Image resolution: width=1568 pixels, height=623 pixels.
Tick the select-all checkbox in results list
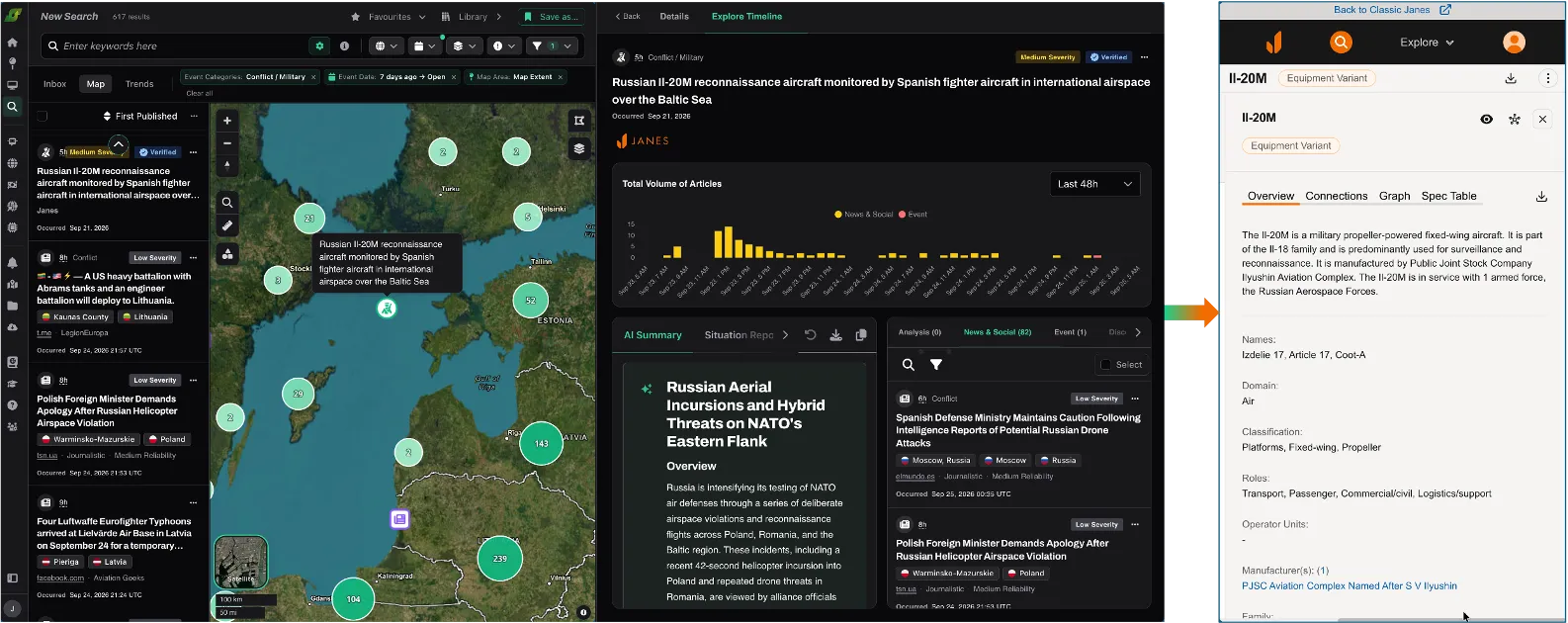[x=42, y=116]
